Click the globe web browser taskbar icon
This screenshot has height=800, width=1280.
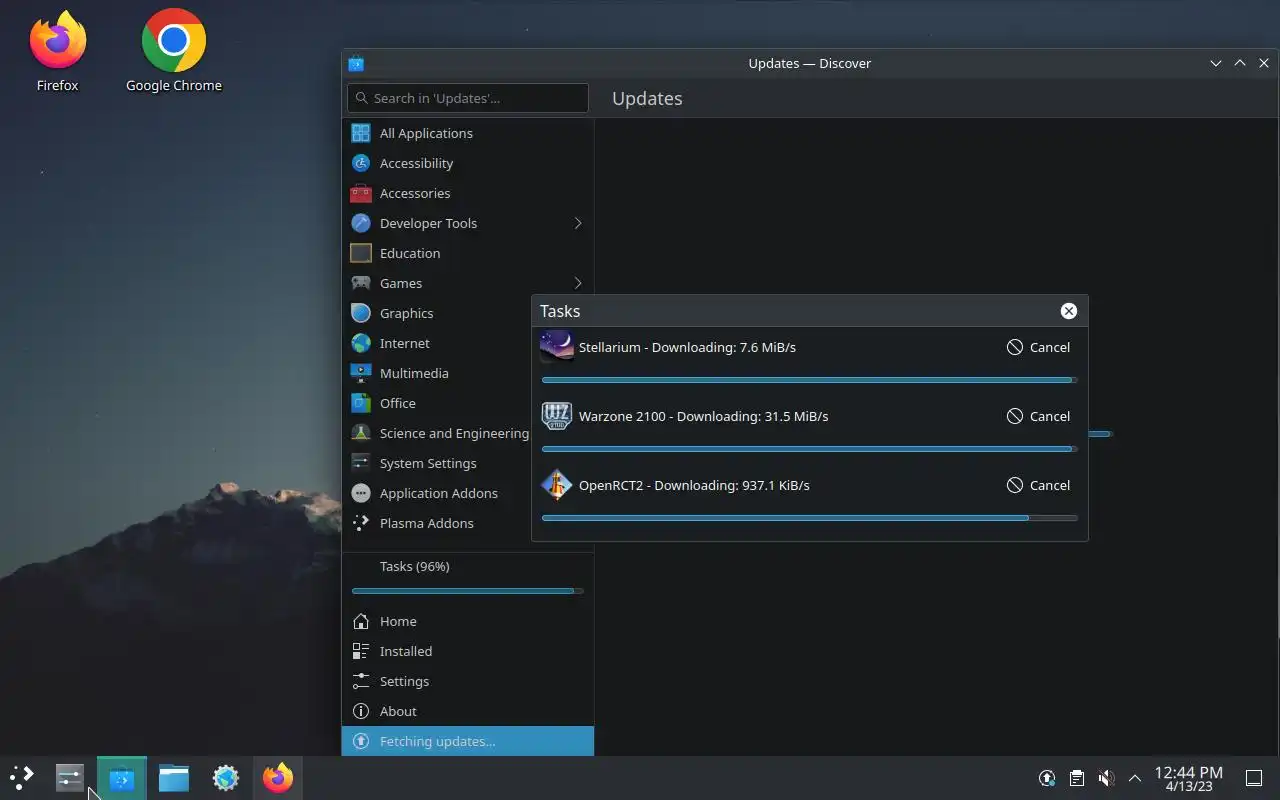pyautogui.click(x=226, y=777)
